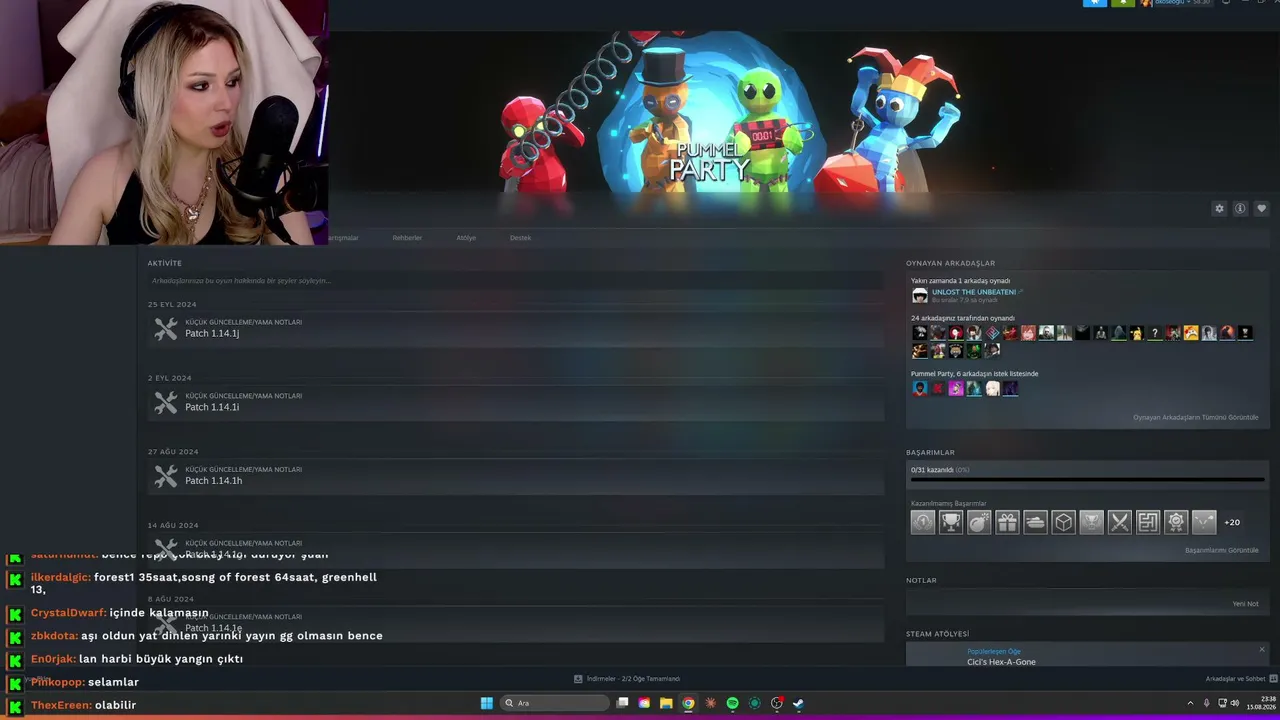Image resolution: width=1280 pixels, height=720 pixels.
Task: Click the Pummel Party banner logo
Action: pyautogui.click(x=709, y=161)
